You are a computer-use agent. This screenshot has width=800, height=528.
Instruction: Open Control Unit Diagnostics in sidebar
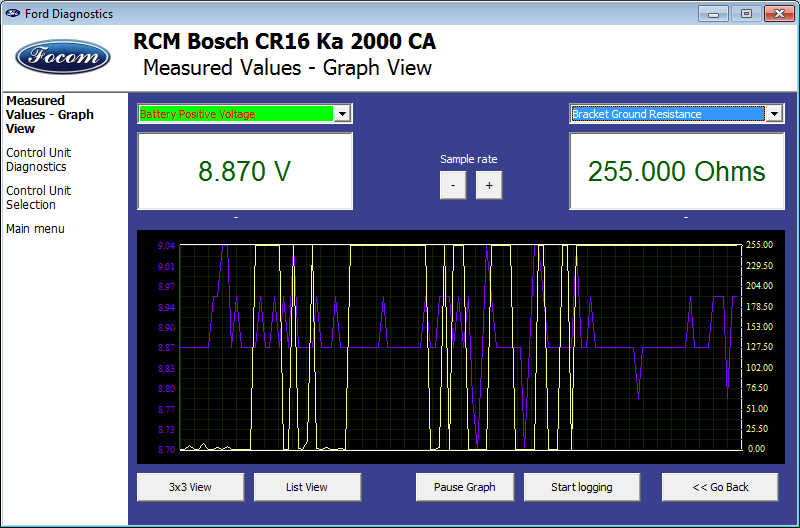click(38, 160)
